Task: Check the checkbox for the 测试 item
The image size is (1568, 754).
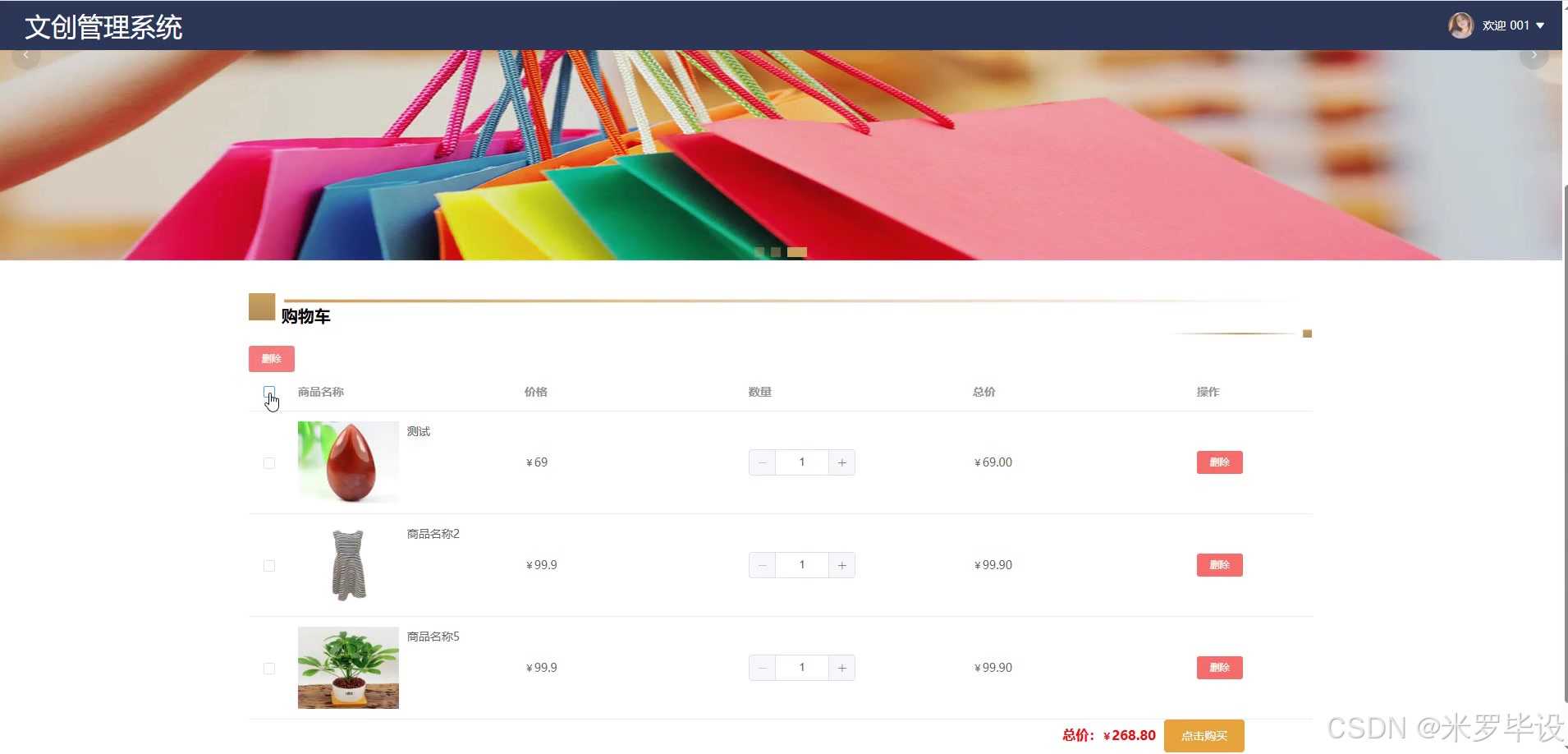Action: click(x=269, y=463)
